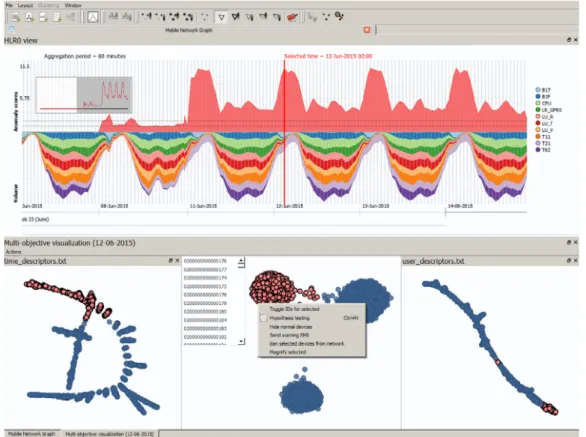Viewport: 586px width, 437px height.
Task: Click the overview thumbnail inset on the chart
Action: 84,95
